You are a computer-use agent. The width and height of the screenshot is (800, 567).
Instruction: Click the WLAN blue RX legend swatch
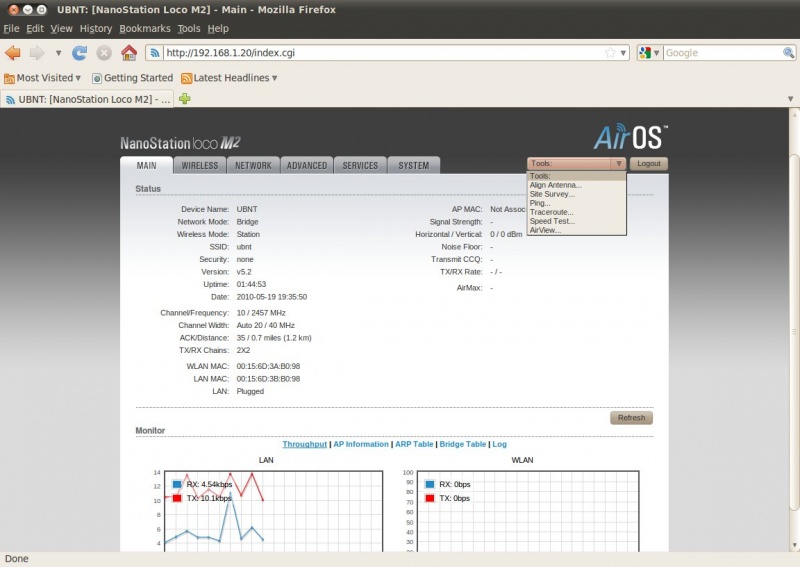point(430,484)
